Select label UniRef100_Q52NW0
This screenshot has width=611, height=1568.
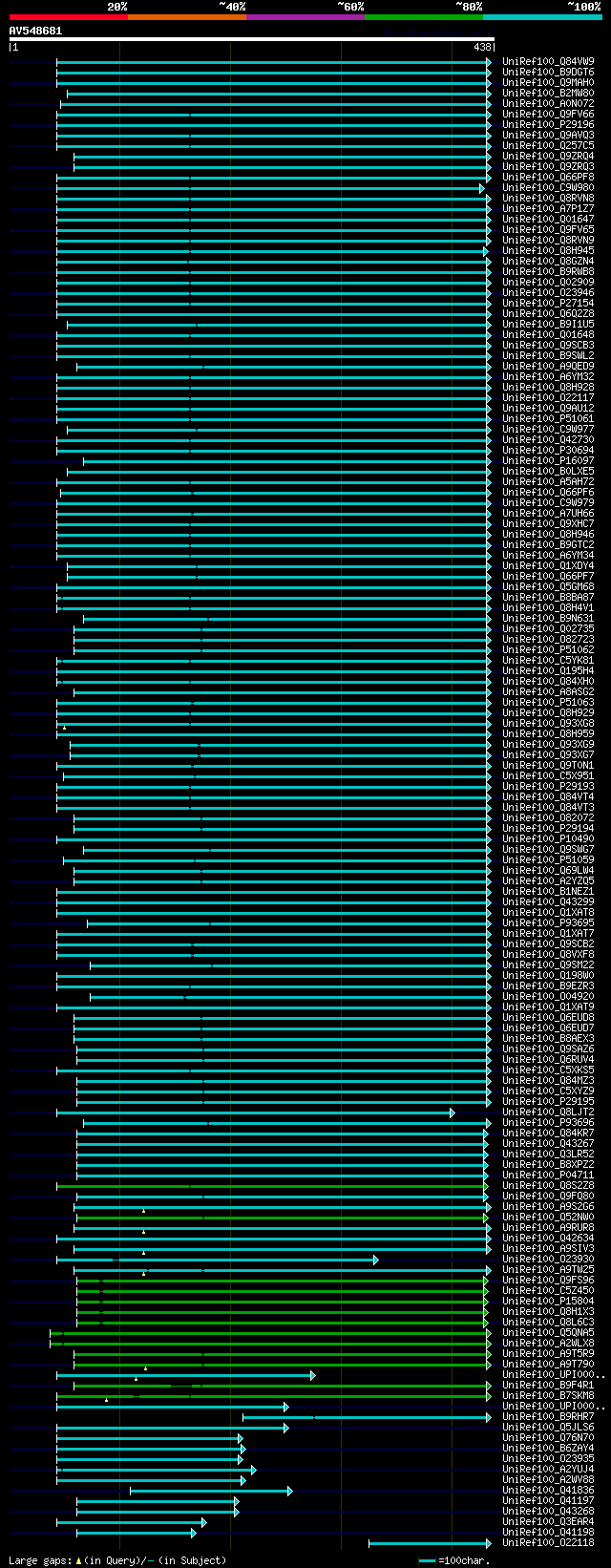[x=548, y=1218]
